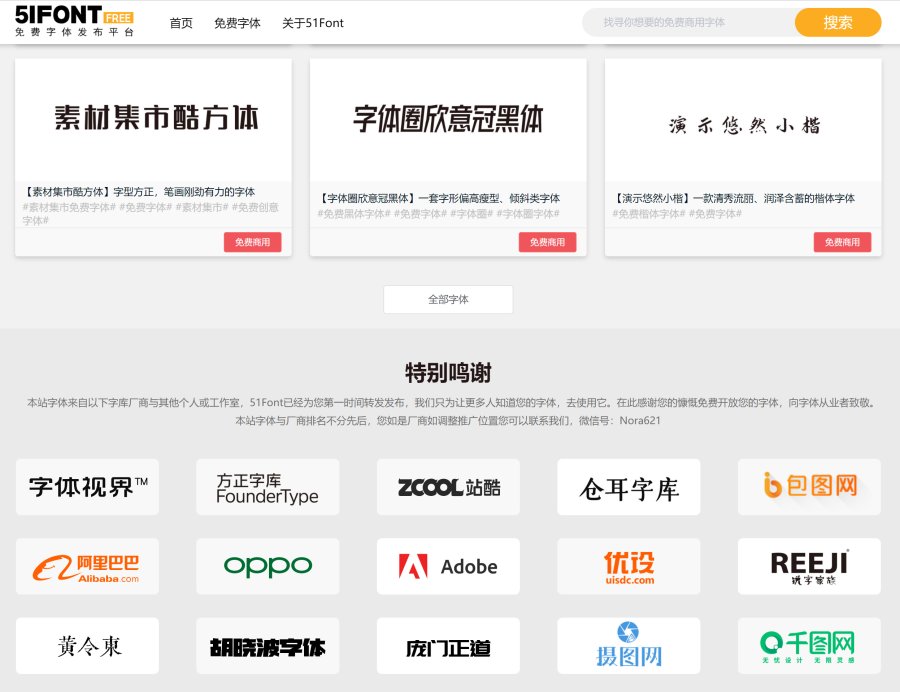The image size is (900, 692).
Task: Click the 51FONT site logo
Action: (75, 22)
